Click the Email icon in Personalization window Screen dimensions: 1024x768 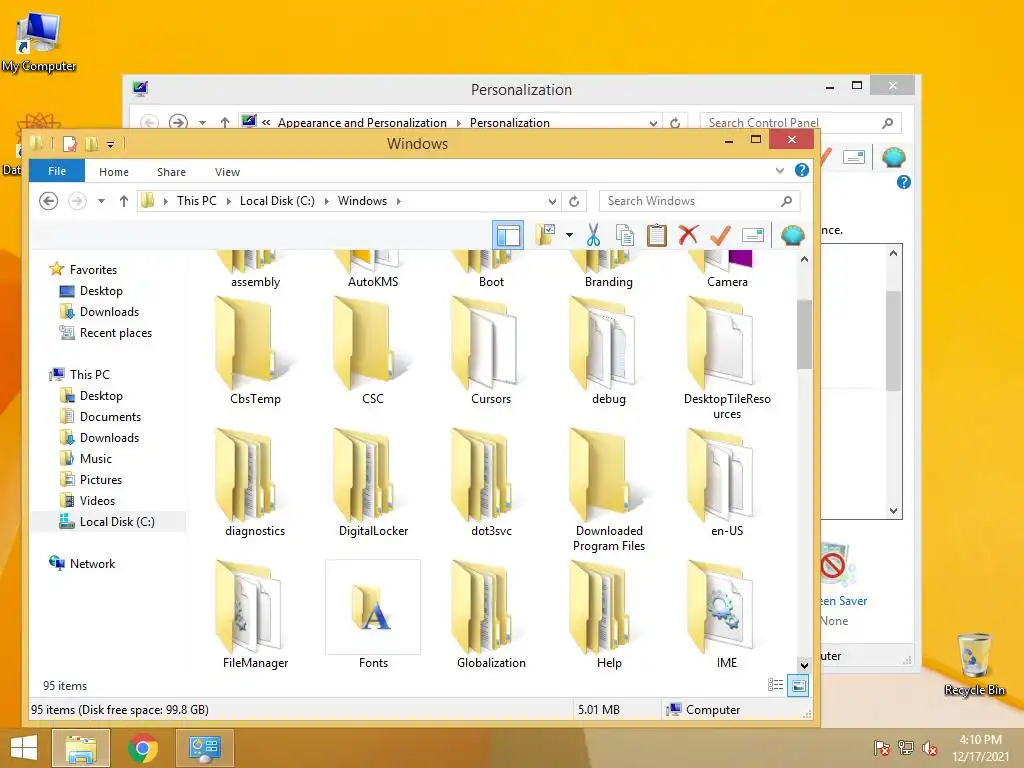854,157
